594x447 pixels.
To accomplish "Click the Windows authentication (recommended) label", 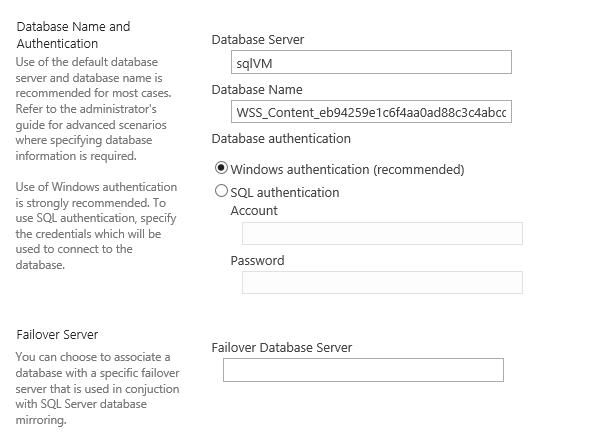I will click(x=347, y=169).
